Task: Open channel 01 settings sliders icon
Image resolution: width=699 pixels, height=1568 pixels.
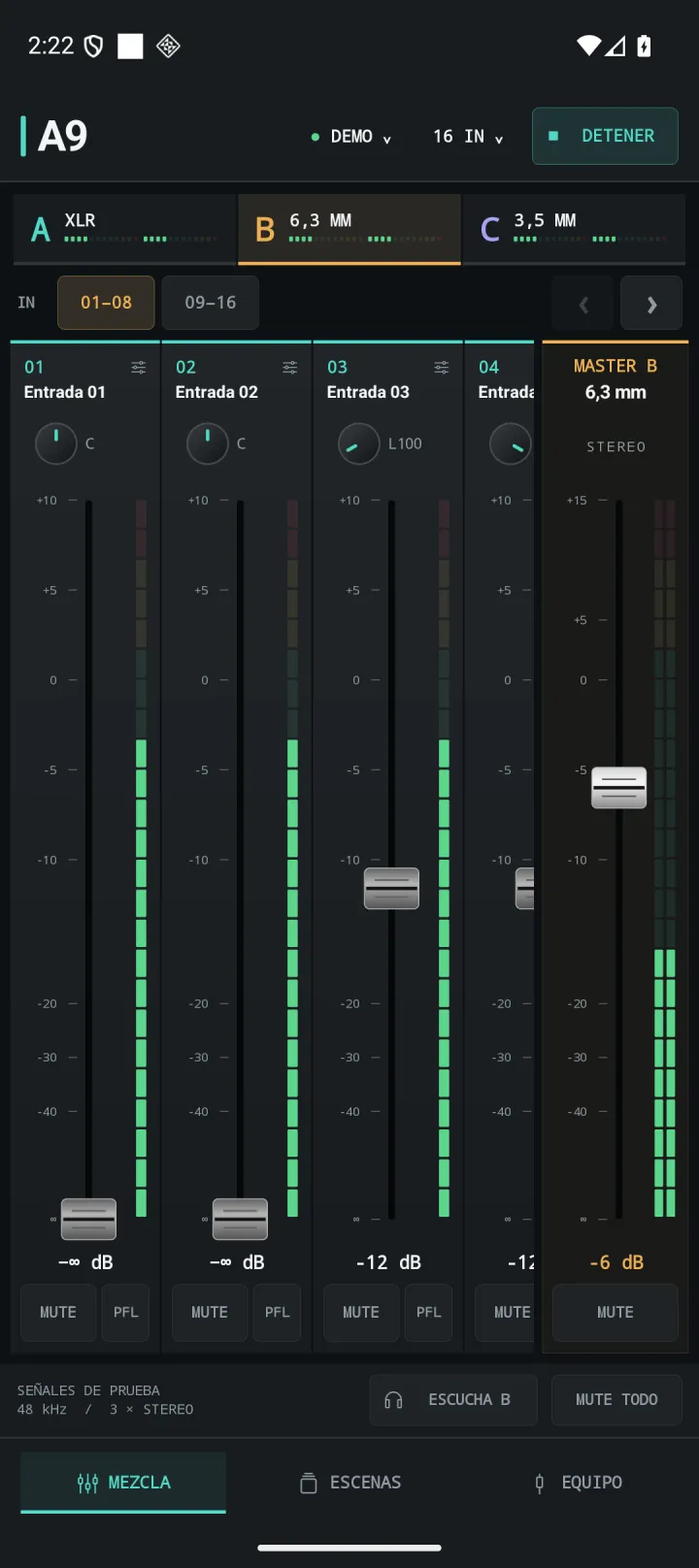Action: [139, 367]
